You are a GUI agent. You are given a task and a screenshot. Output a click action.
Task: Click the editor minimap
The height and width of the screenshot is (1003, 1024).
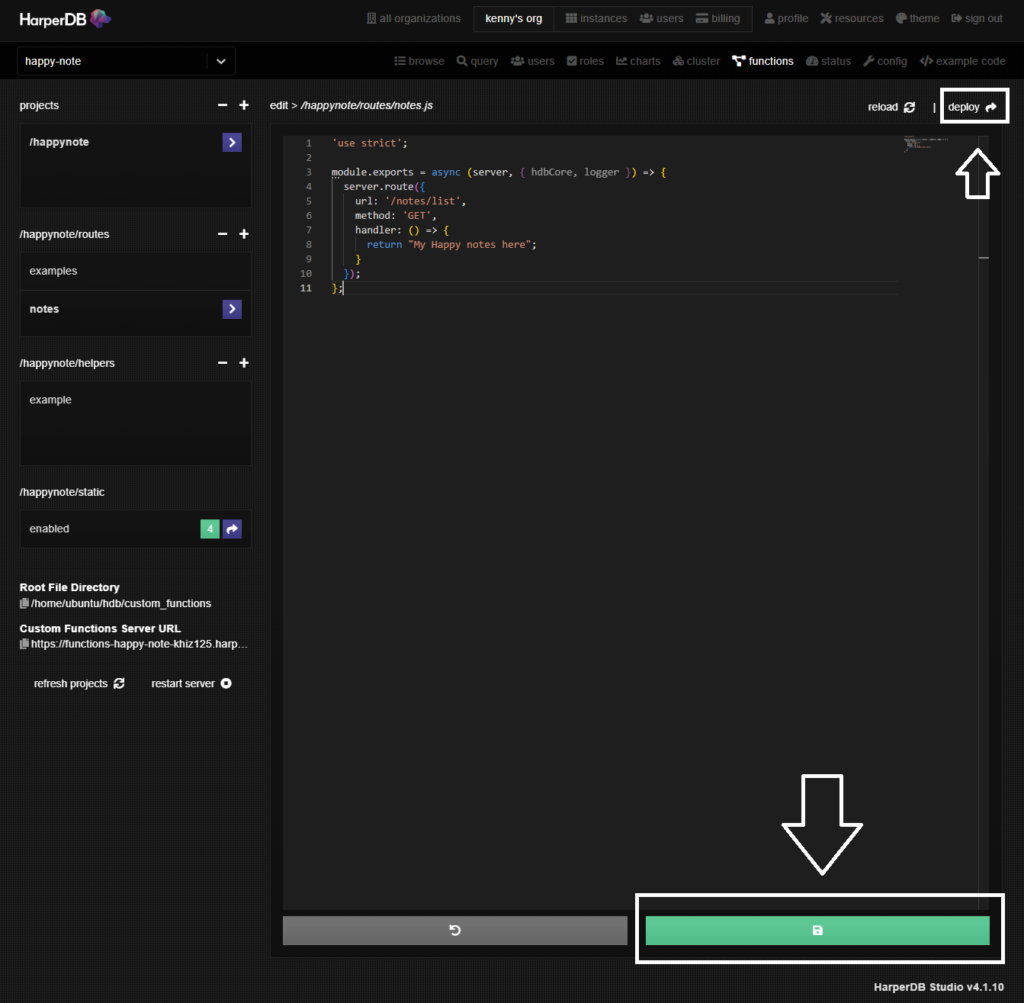(x=925, y=144)
